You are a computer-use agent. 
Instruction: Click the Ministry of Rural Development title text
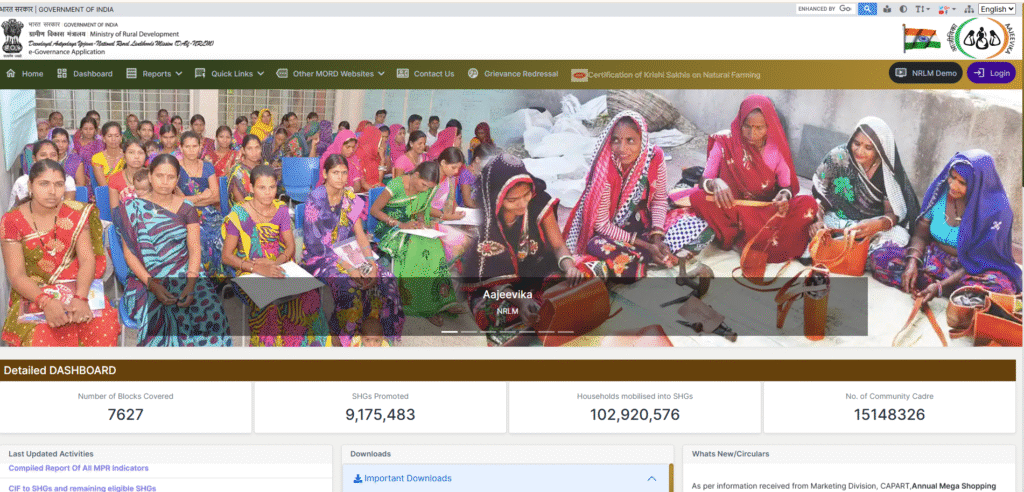coord(135,34)
